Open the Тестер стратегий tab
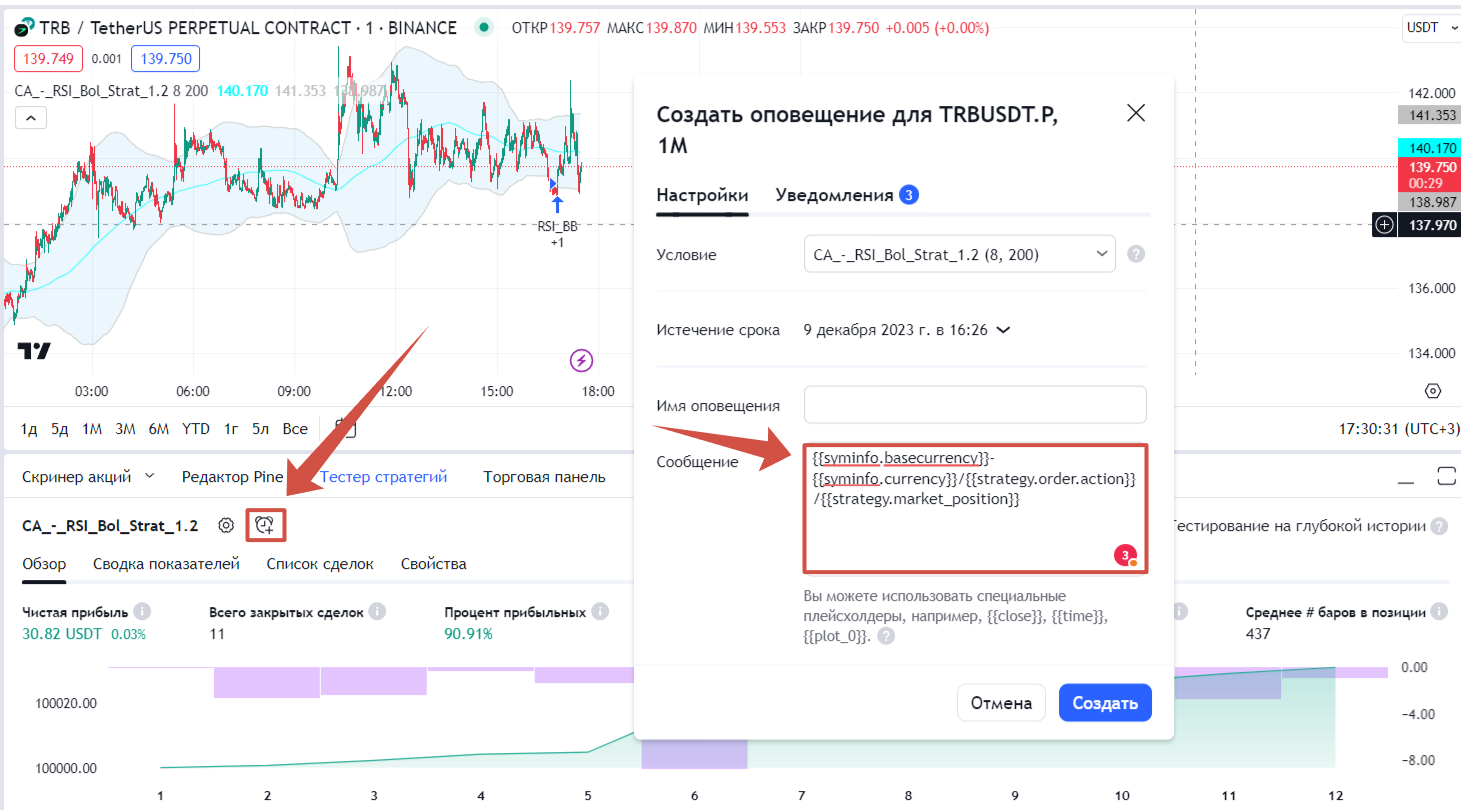 (384, 476)
